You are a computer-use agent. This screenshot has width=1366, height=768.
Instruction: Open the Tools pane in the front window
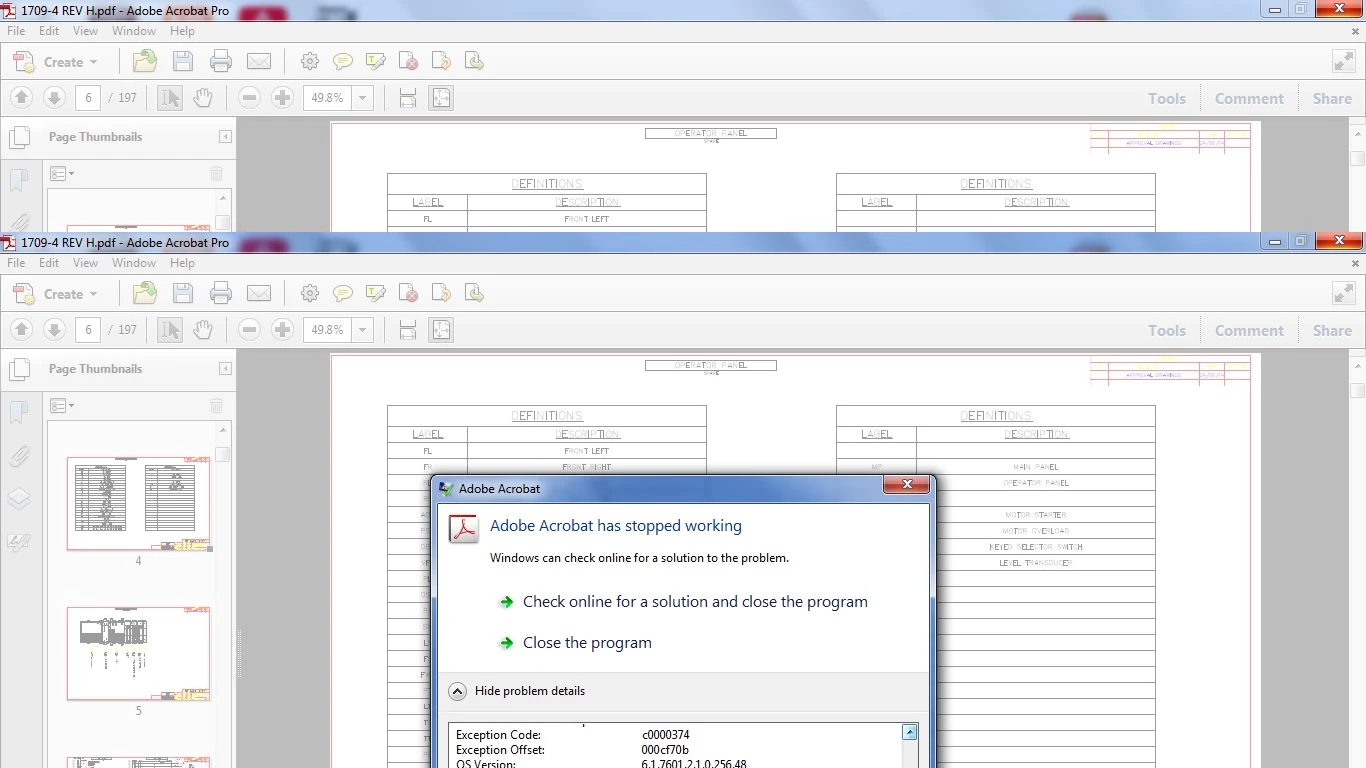click(x=1167, y=330)
